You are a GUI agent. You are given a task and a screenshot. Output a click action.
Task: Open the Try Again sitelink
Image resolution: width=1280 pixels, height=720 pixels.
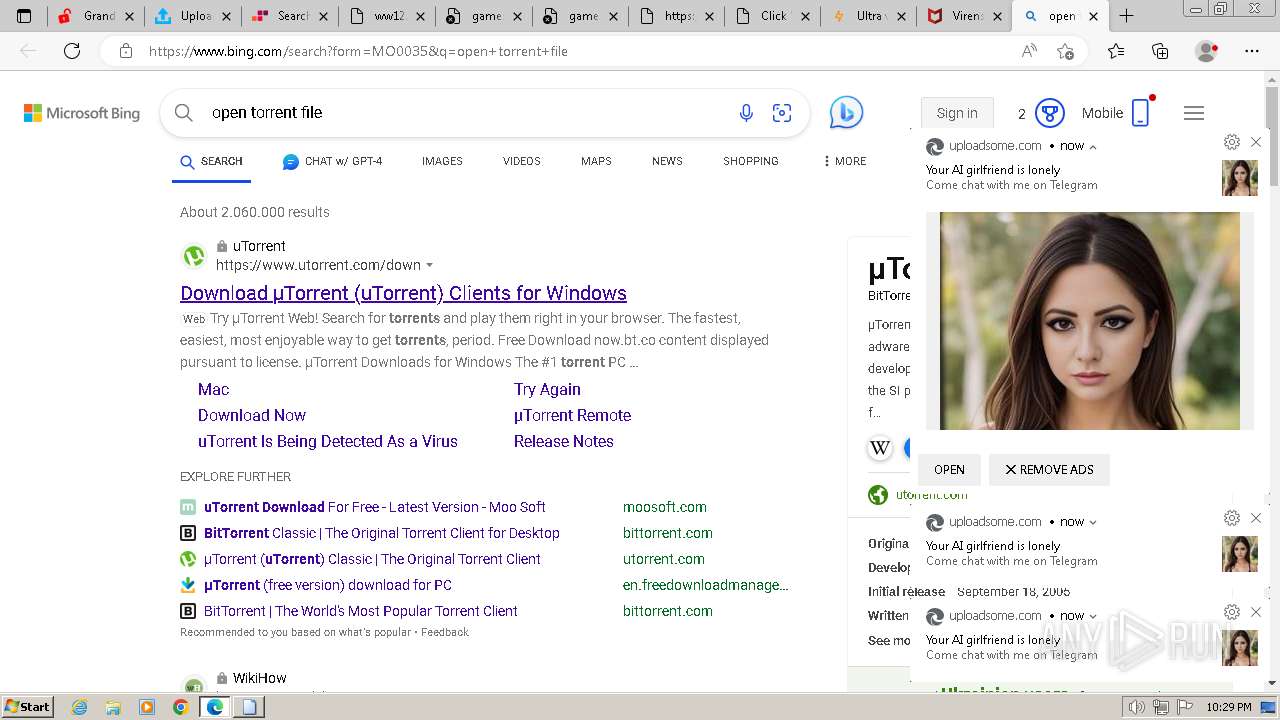[547, 389]
